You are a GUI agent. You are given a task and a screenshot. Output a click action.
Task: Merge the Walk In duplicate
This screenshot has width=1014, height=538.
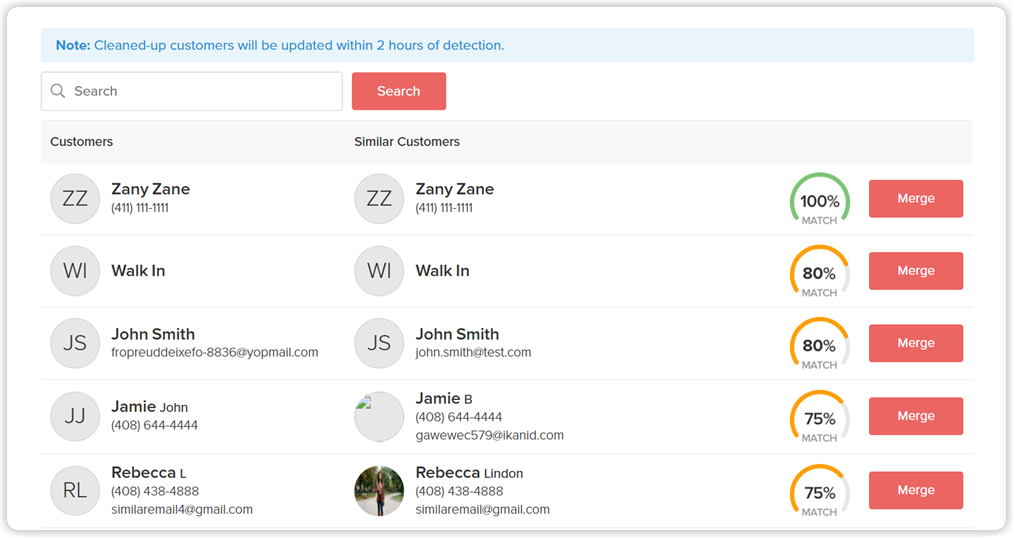[916, 271]
